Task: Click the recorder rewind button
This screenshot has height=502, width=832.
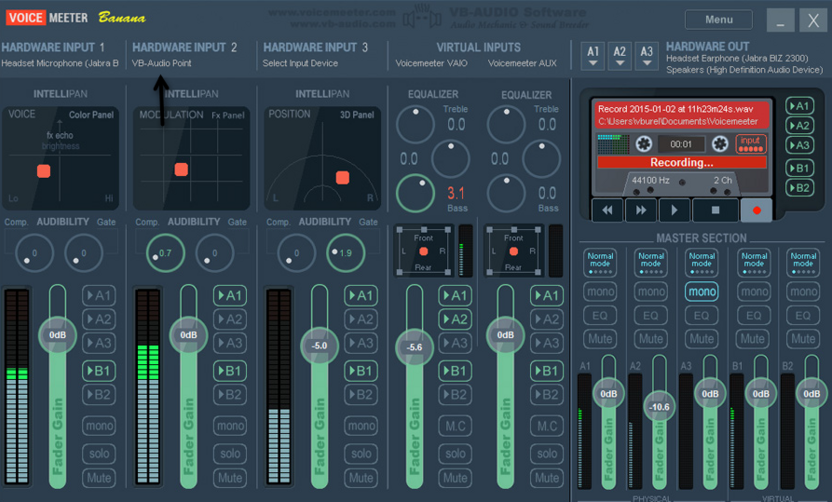Action: pos(608,210)
